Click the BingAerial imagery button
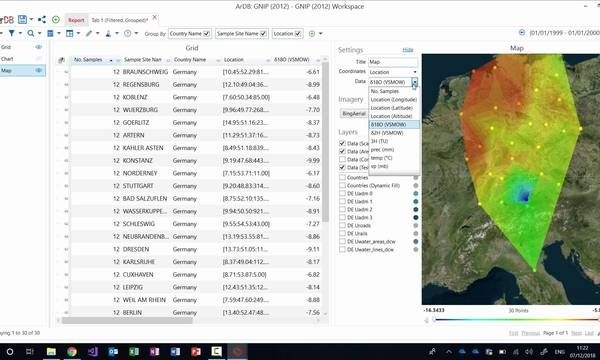Image resolution: width=600 pixels, height=360 pixels. 354,114
